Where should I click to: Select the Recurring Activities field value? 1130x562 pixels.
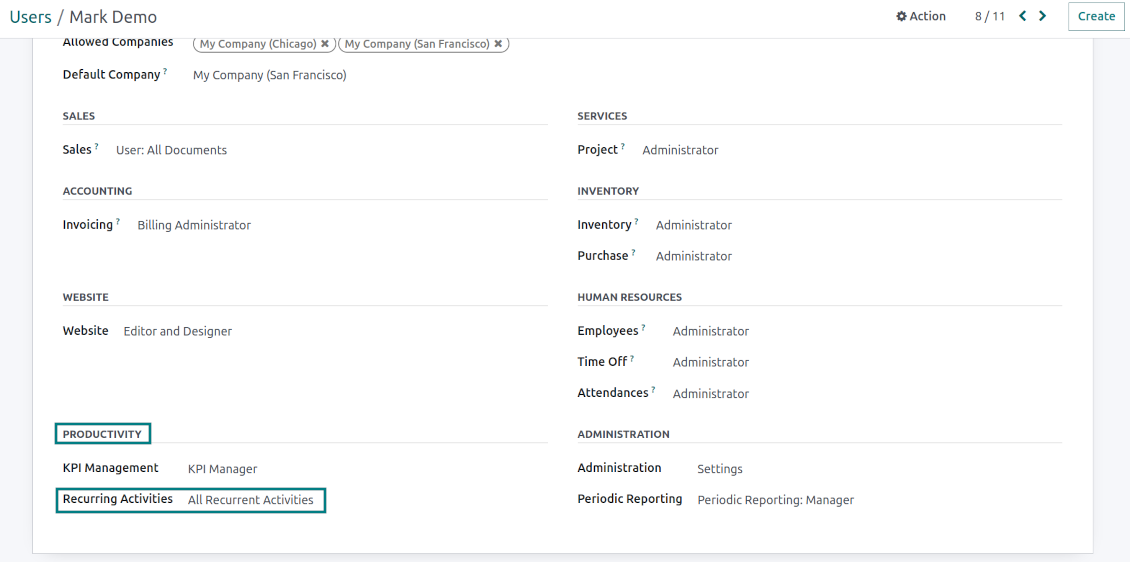point(250,500)
